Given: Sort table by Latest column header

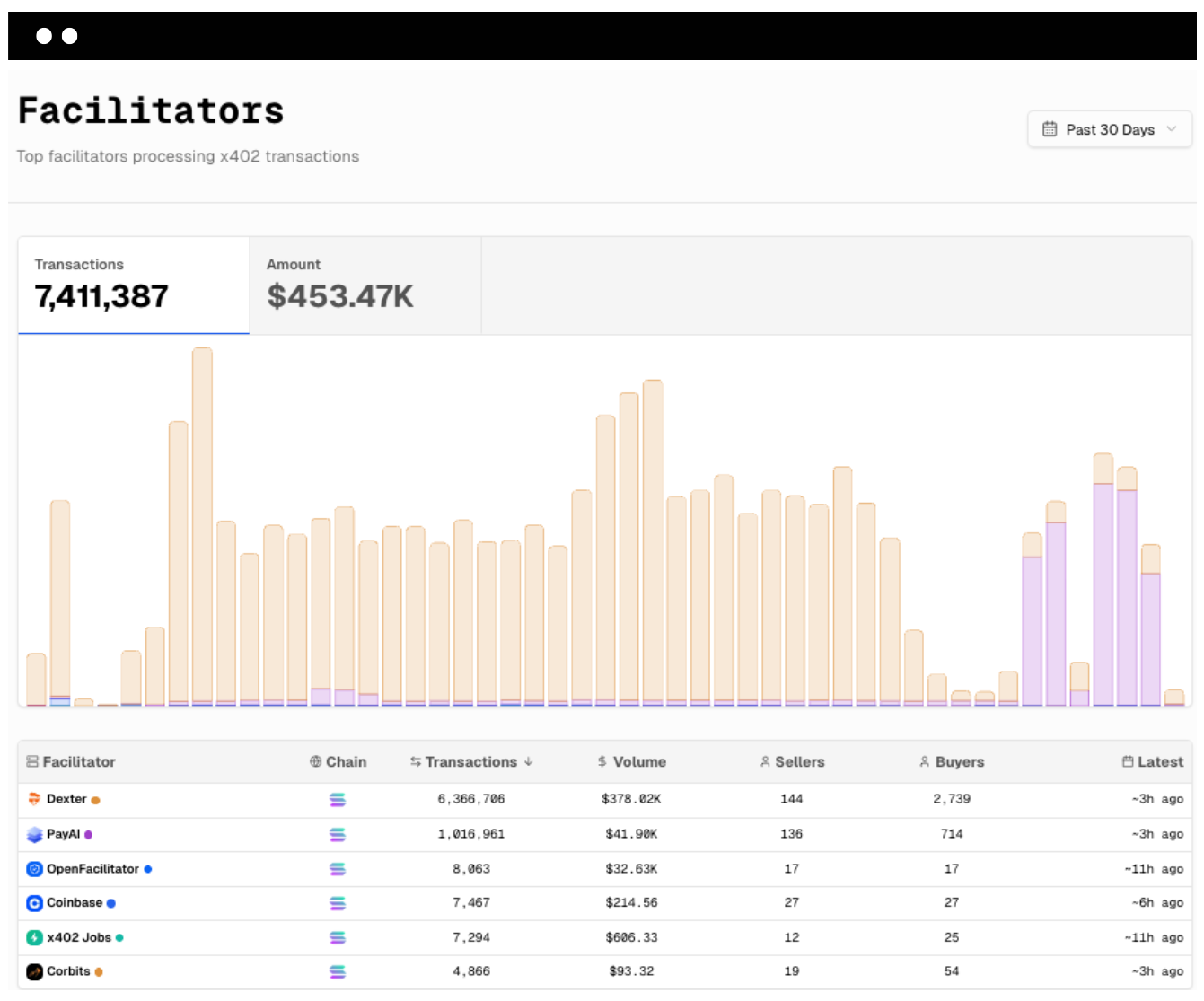Looking at the screenshot, I should 1153,761.
